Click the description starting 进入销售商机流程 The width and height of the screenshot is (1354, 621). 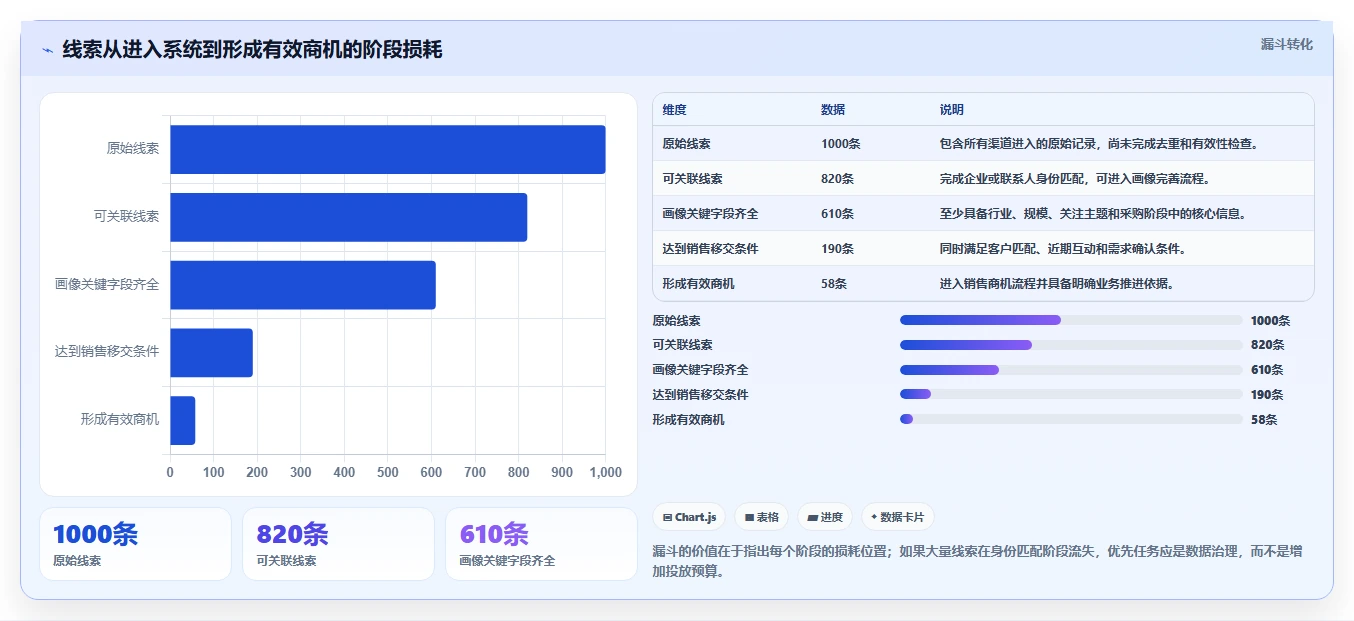point(1057,284)
